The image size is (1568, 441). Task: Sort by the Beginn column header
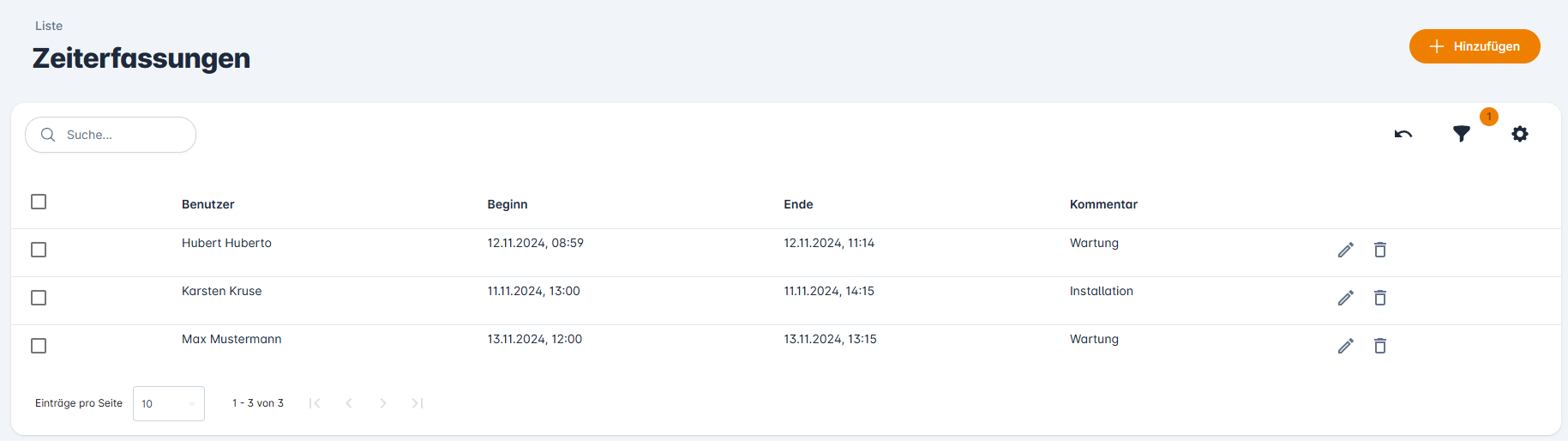pyautogui.click(x=508, y=204)
